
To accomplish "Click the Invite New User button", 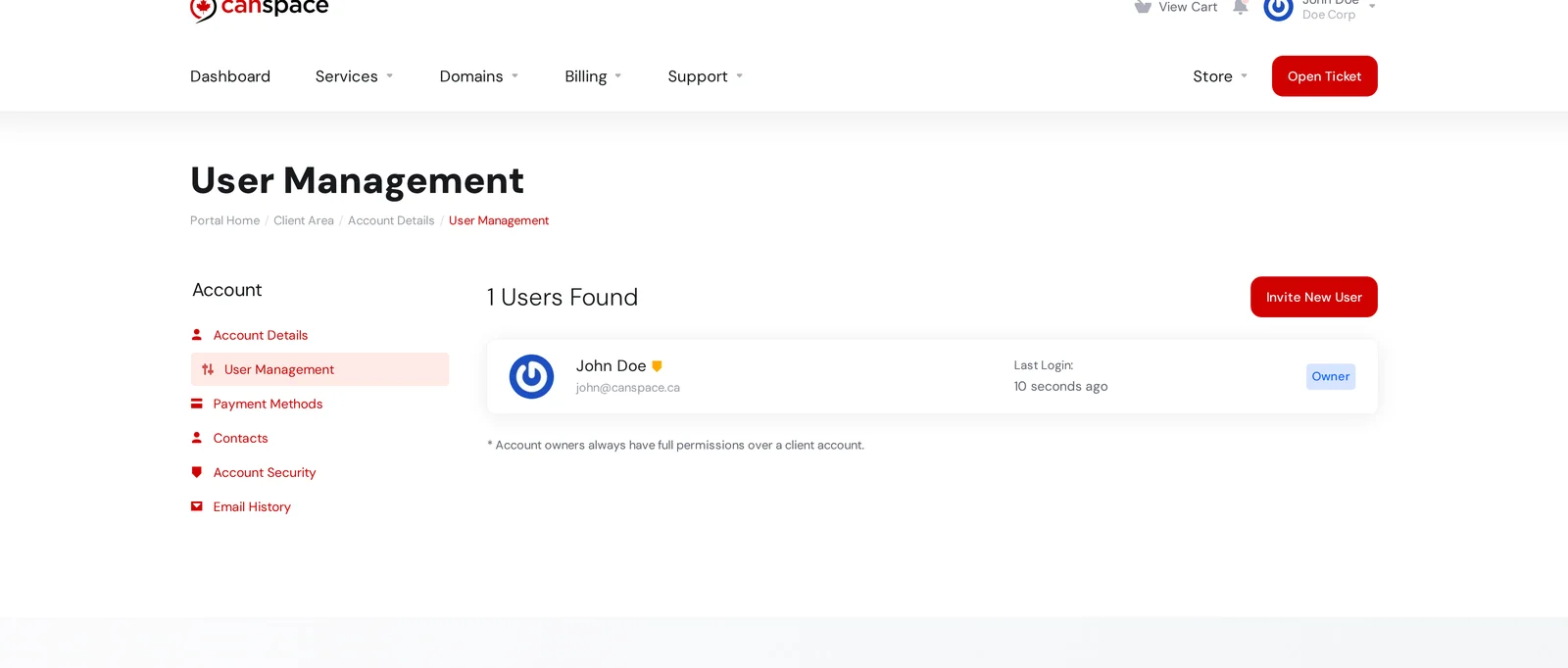I will pos(1313,297).
